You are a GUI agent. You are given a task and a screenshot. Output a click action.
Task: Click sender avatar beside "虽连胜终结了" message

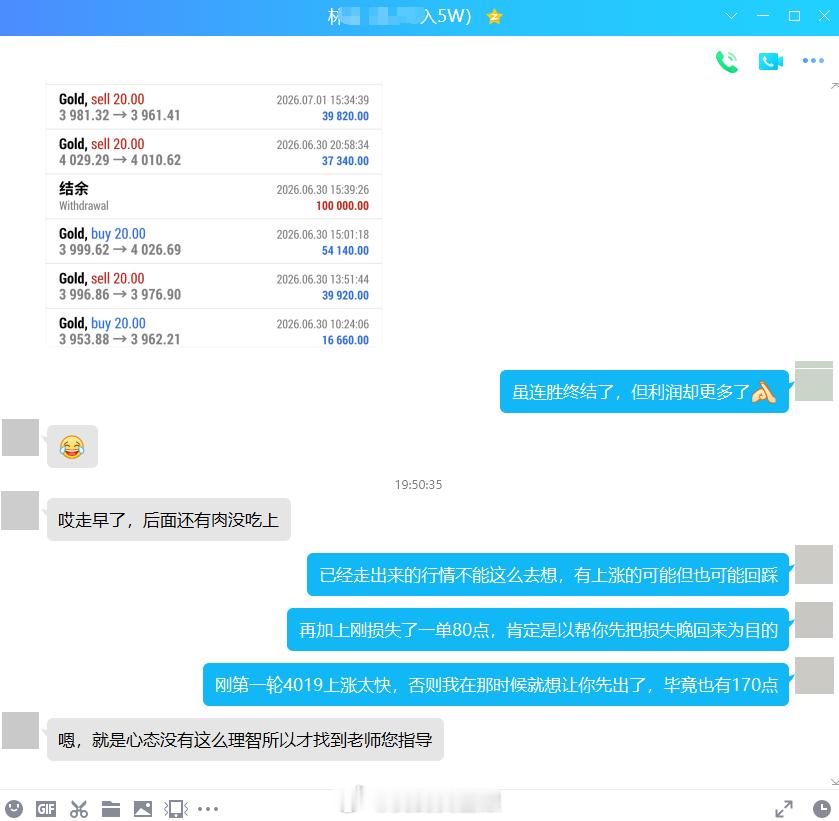pos(814,381)
